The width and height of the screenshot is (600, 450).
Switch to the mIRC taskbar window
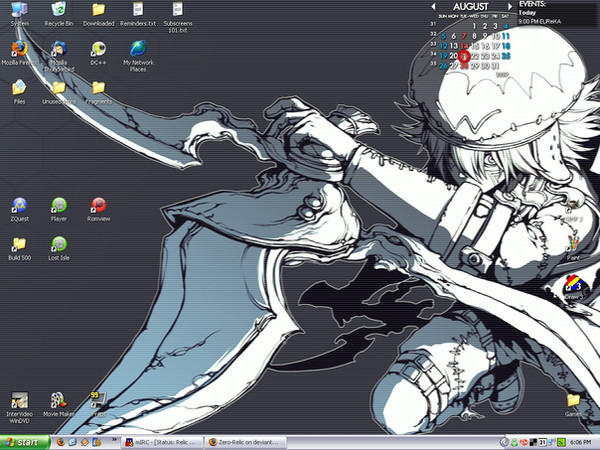coord(161,441)
